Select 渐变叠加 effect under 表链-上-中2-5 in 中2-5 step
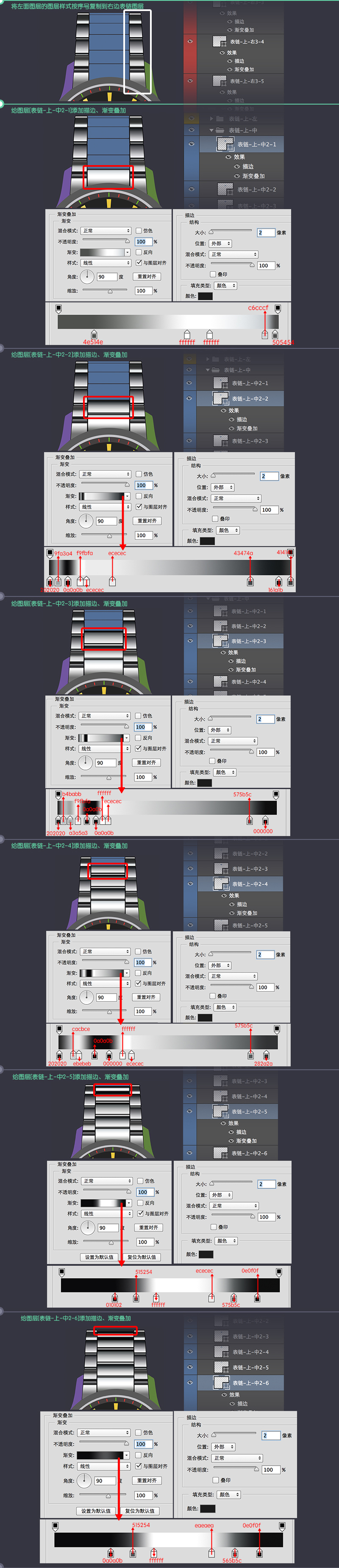Image resolution: width=339 pixels, height=1568 pixels. point(246,1140)
